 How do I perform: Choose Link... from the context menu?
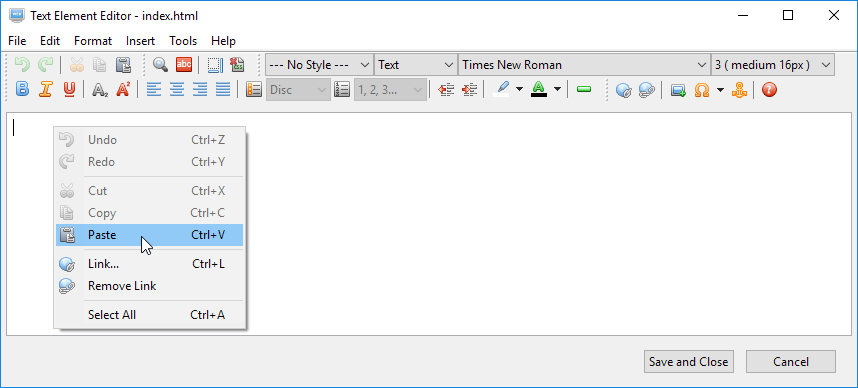click(x=149, y=264)
